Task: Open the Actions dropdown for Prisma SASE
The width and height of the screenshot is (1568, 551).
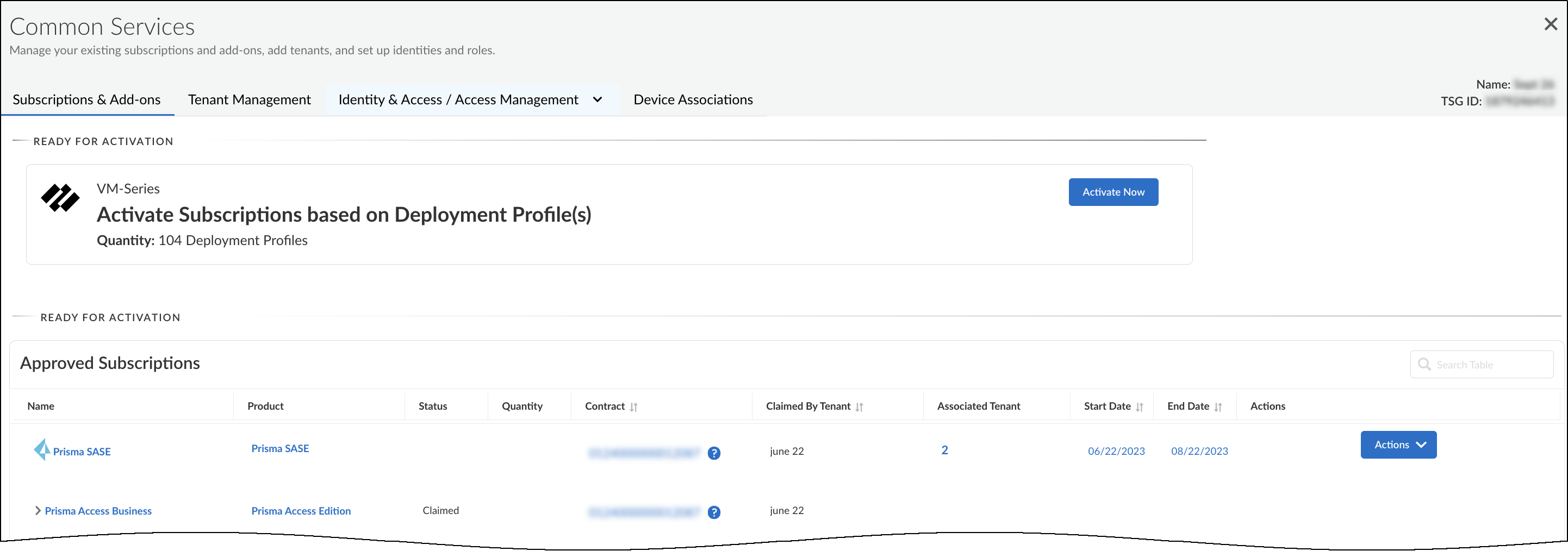Action: 1398,444
